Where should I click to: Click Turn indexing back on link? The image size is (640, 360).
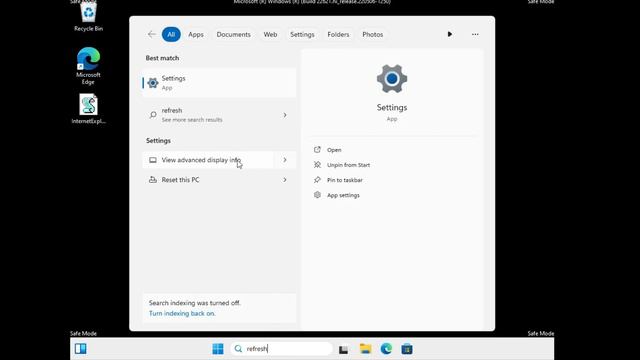coord(182,313)
